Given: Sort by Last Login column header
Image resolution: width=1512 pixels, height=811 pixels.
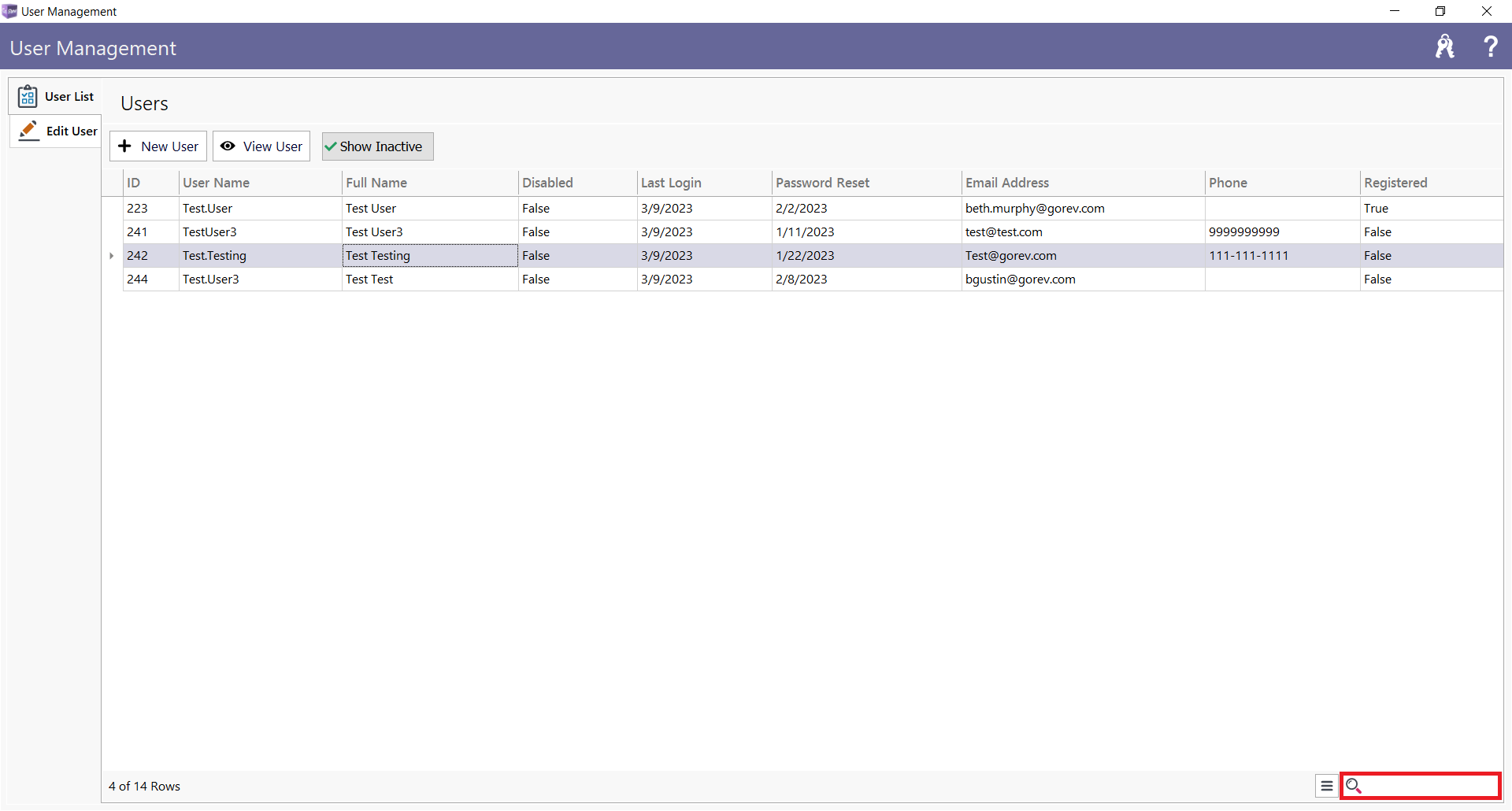Looking at the screenshot, I should 704,183.
